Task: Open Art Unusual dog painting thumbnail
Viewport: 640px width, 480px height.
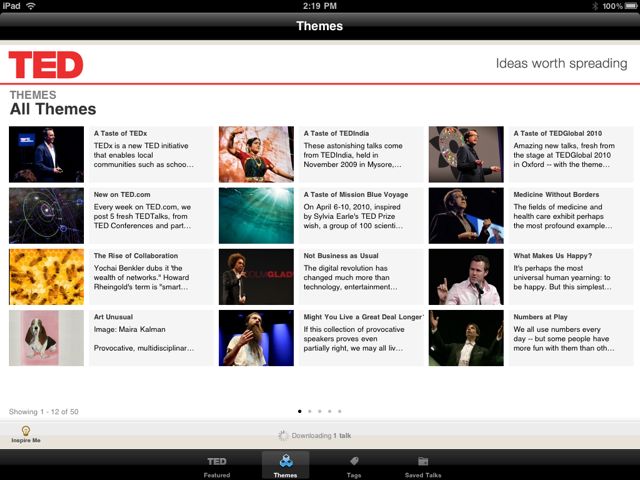Action: point(47,338)
